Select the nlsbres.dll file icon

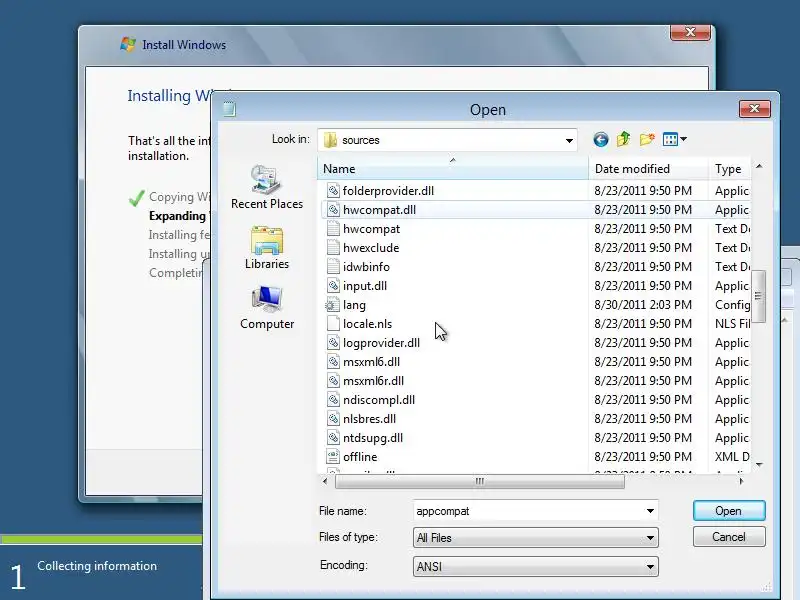click(x=333, y=419)
